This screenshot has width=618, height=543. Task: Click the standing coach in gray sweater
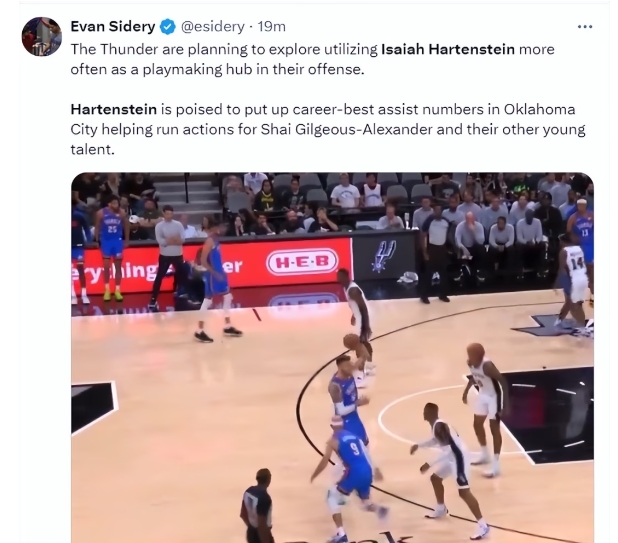(x=168, y=256)
